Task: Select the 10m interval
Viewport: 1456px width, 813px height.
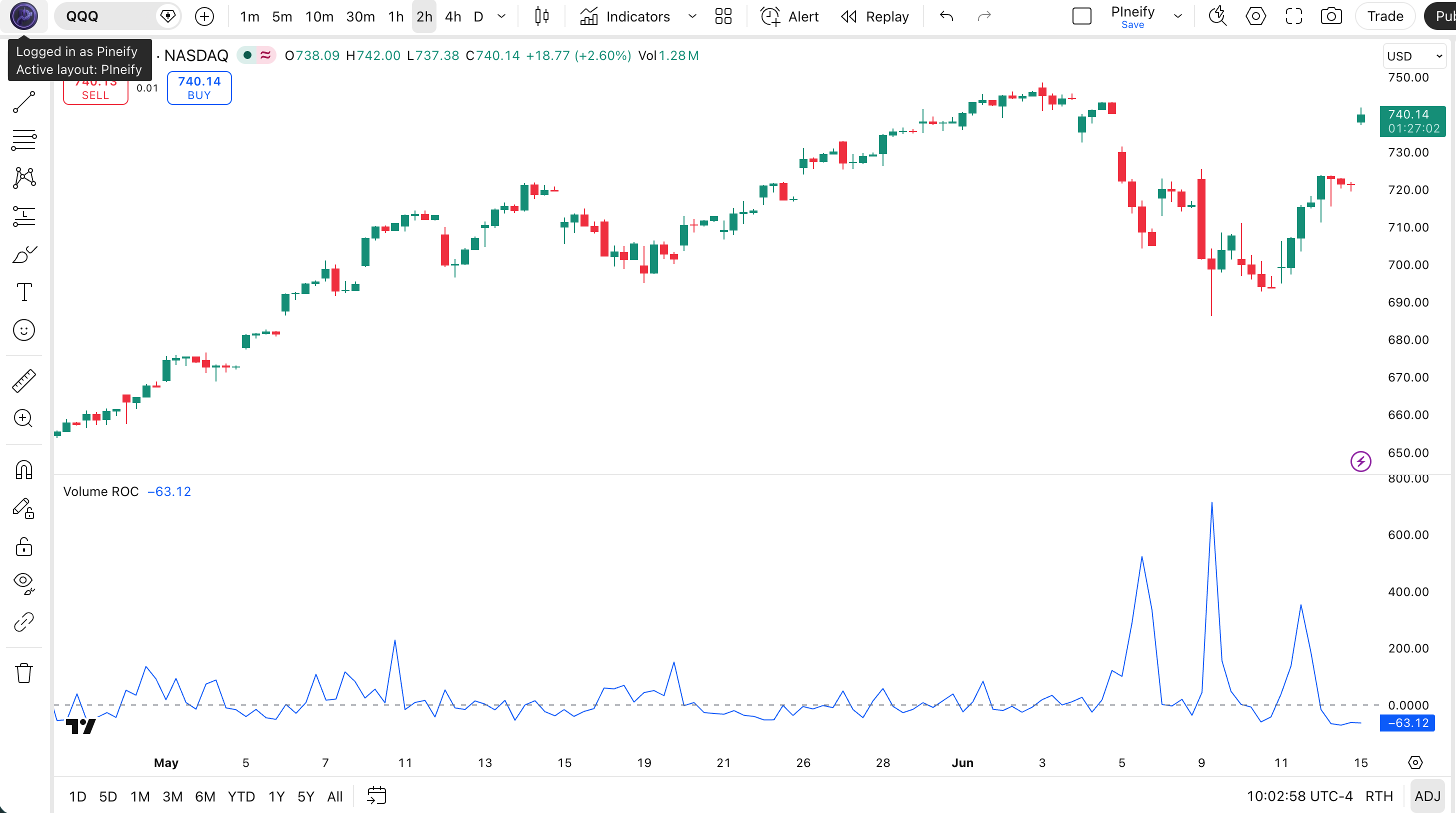Action: point(319,16)
